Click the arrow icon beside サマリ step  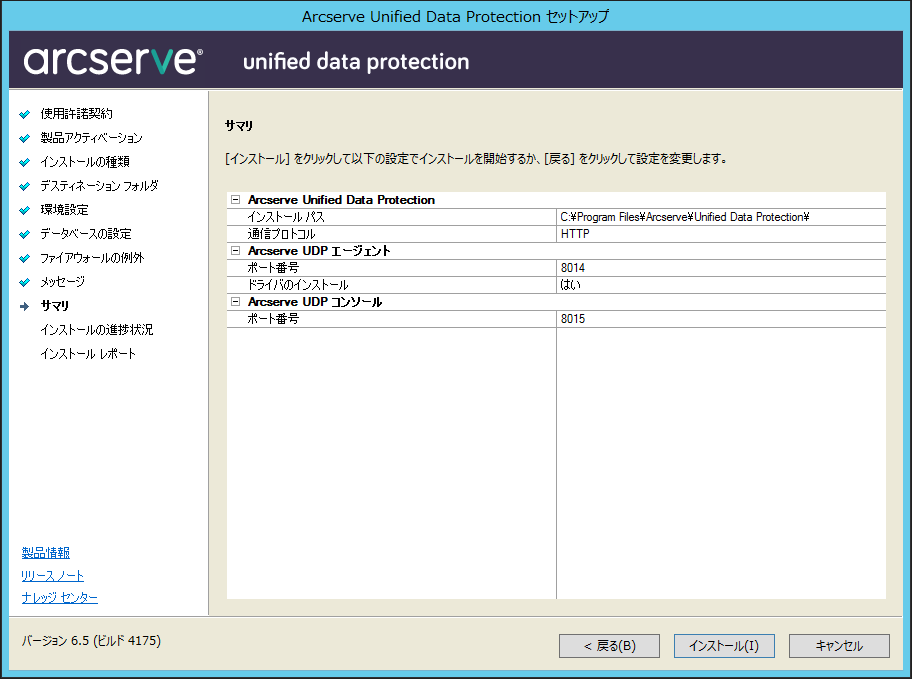coord(24,306)
